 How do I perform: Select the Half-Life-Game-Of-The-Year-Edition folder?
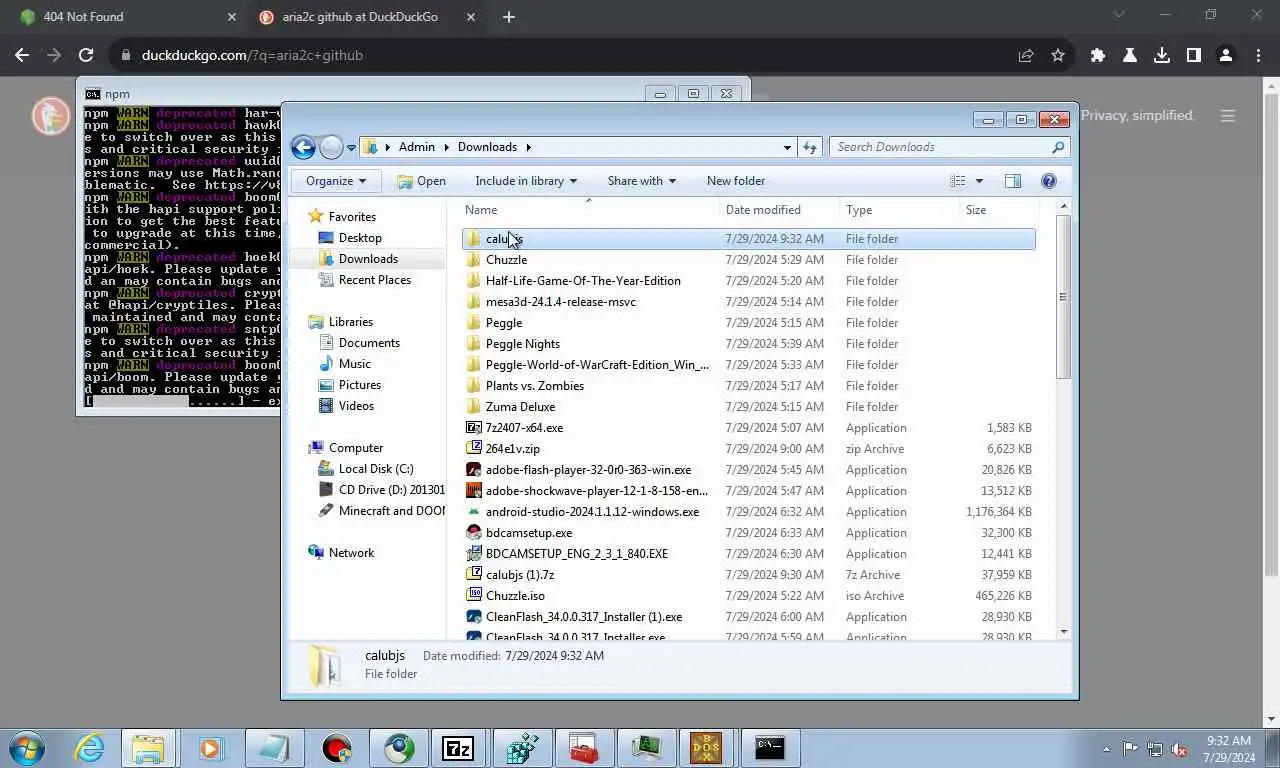coord(748,281)
